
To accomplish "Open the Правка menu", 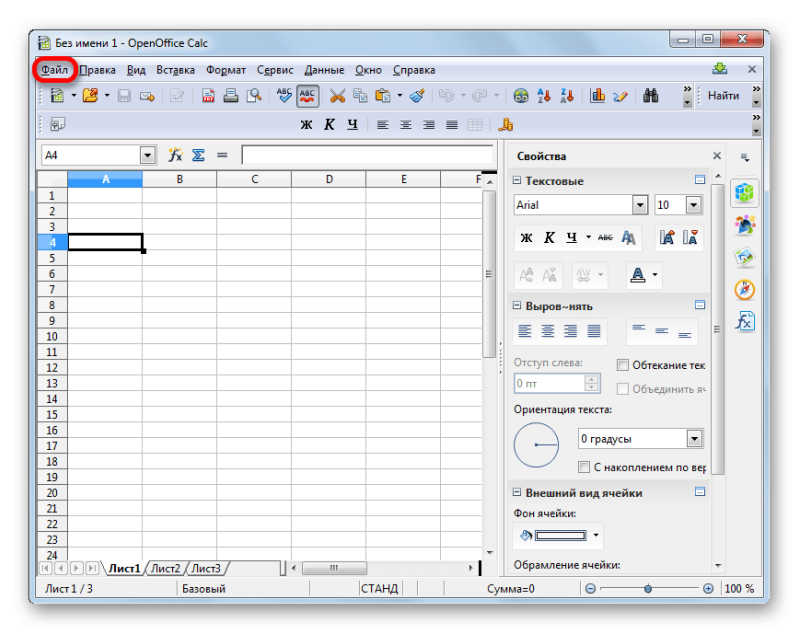I will tap(97, 70).
